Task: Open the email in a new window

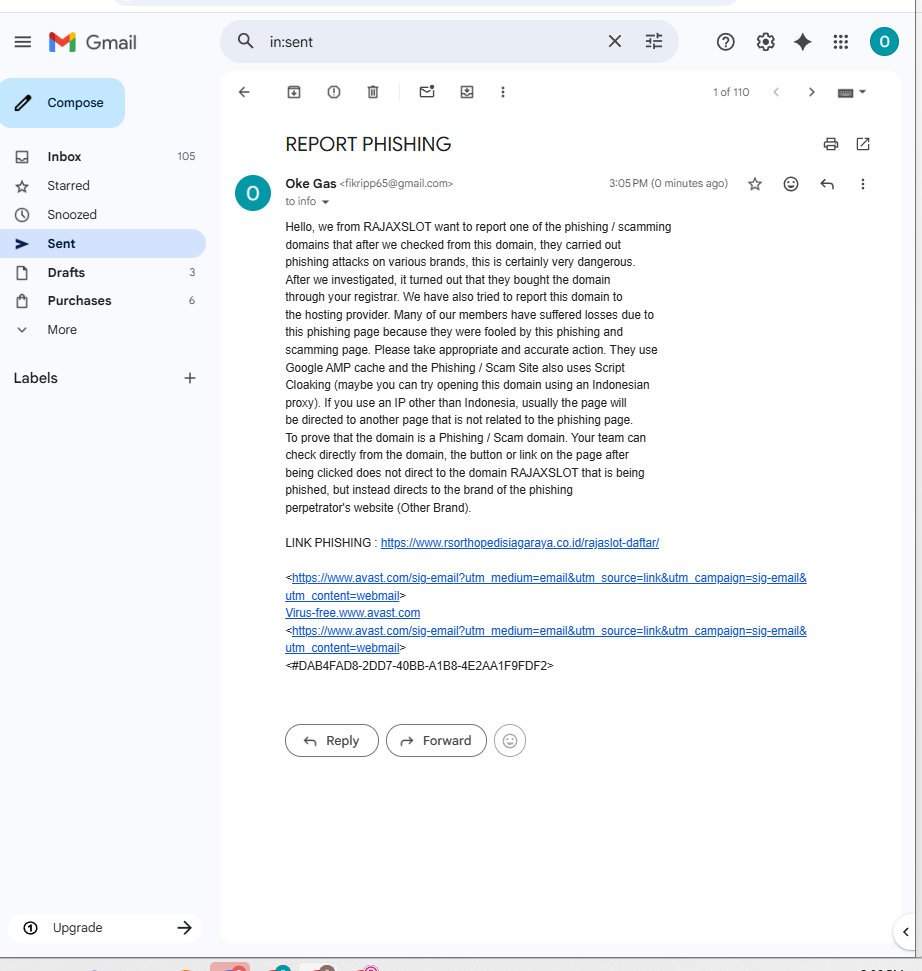Action: [863, 144]
